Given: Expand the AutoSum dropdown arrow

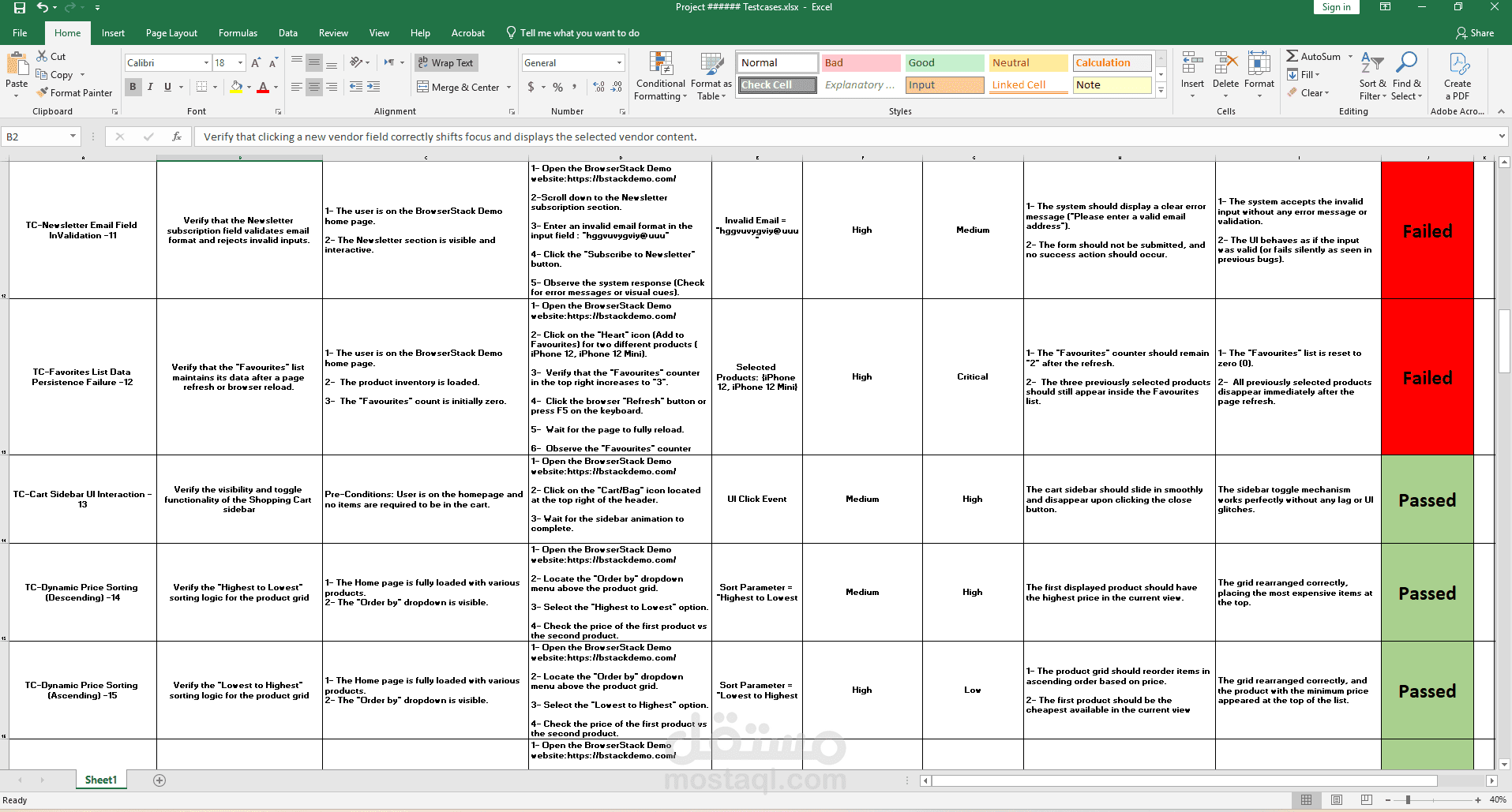Looking at the screenshot, I should point(1350,57).
